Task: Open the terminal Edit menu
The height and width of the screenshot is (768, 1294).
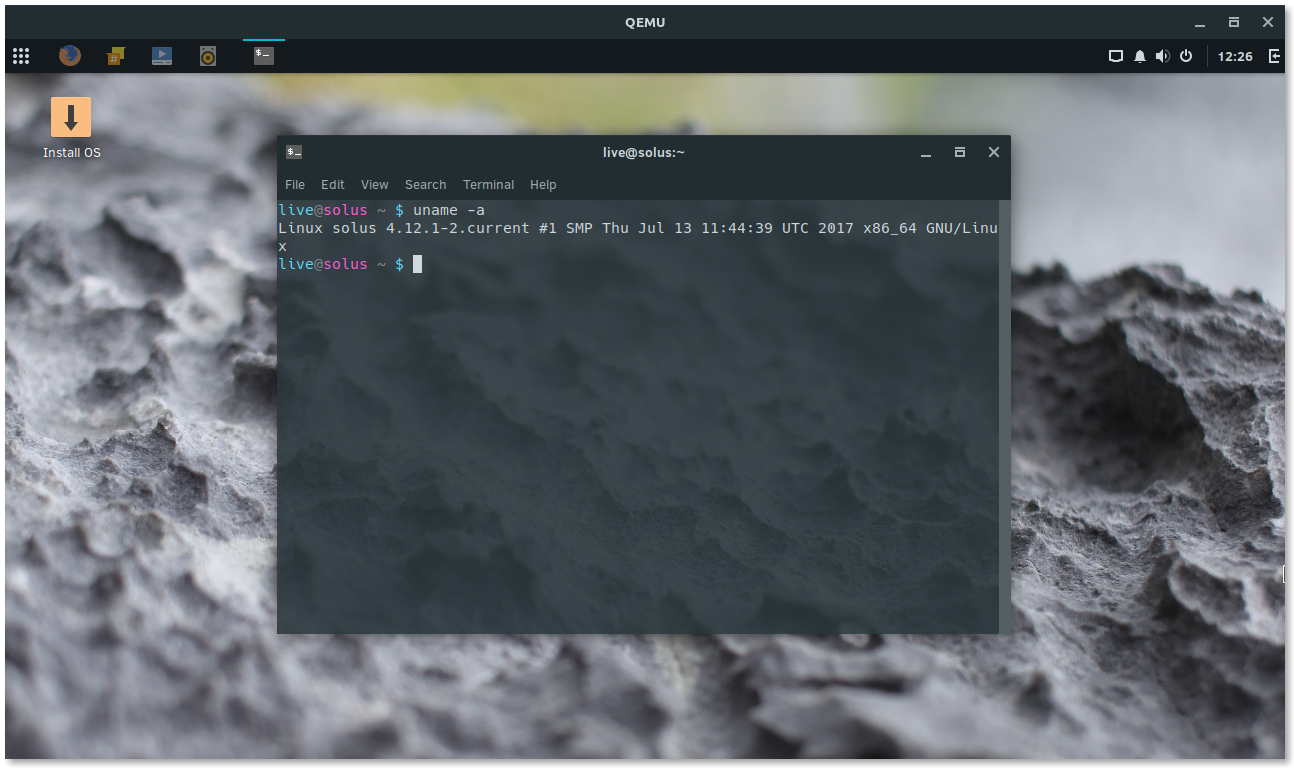Action: point(333,185)
